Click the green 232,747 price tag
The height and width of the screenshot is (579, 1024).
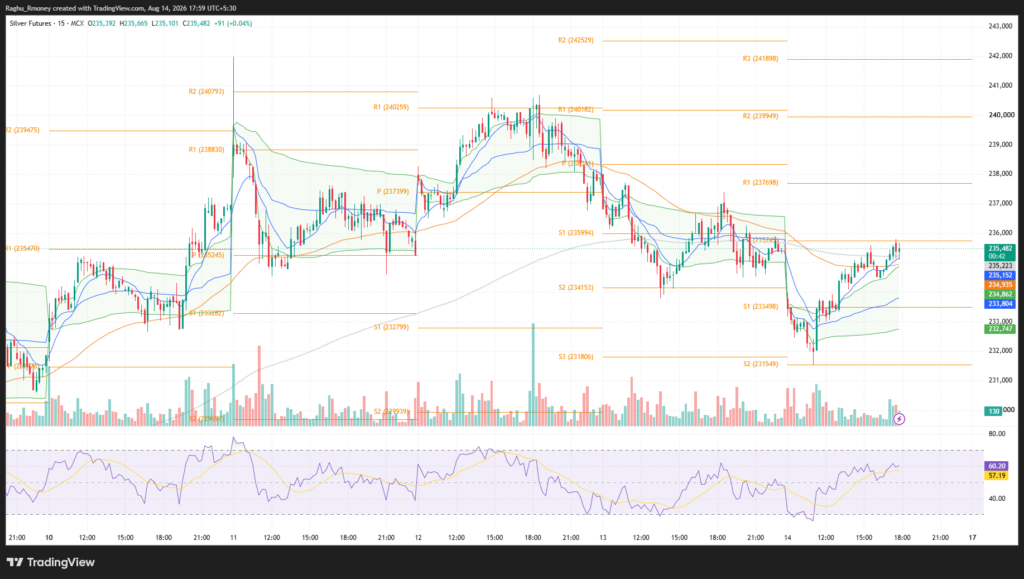(x=1000, y=329)
